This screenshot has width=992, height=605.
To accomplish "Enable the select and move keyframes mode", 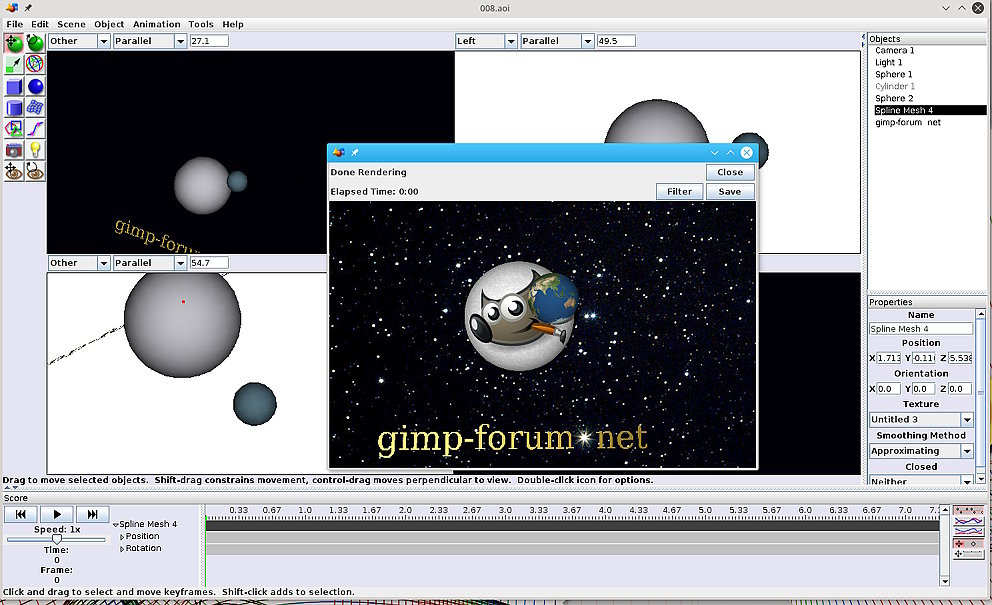I will (968, 543).
